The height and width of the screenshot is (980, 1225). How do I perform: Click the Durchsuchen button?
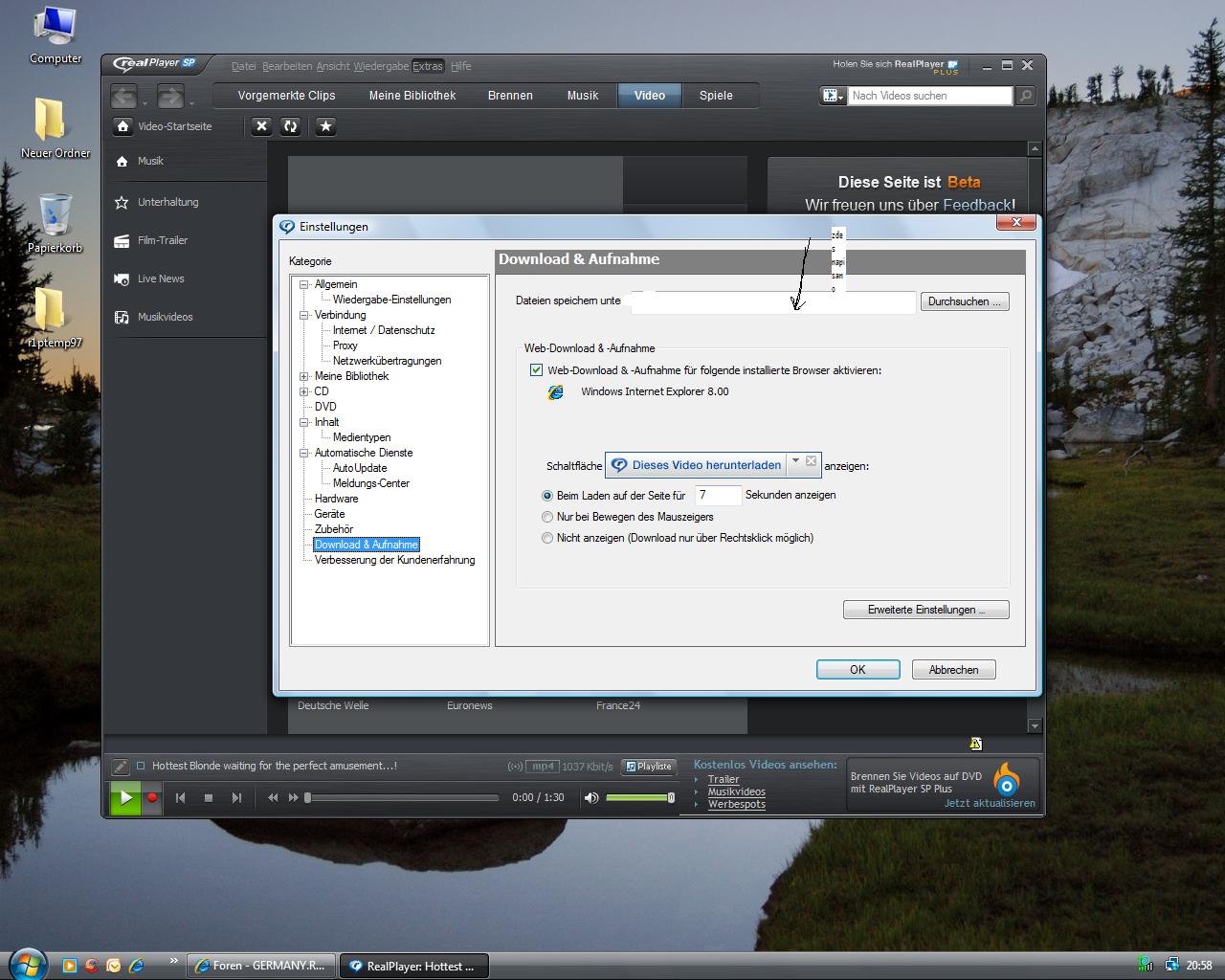pos(965,301)
